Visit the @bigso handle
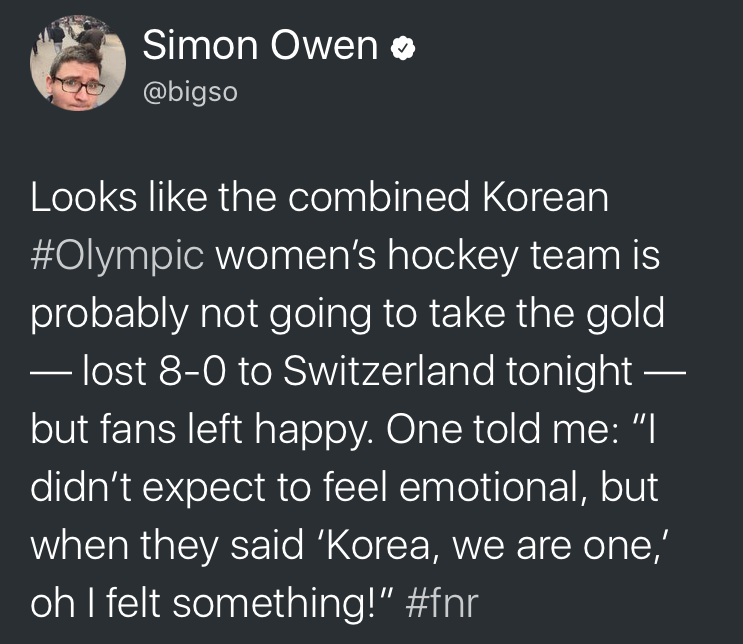Image resolution: width=743 pixels, height=644 pixels. coord(191,91)
